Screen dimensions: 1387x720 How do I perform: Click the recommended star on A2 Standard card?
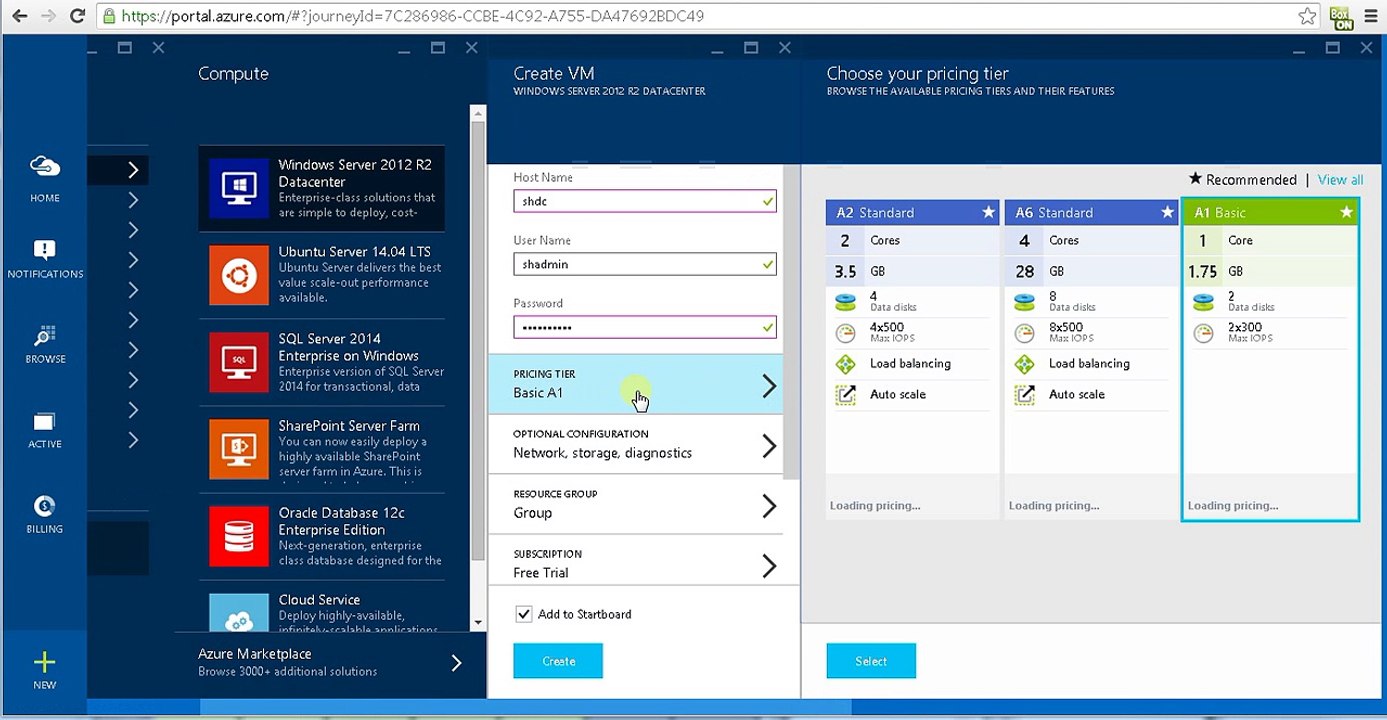coord(988,212)
